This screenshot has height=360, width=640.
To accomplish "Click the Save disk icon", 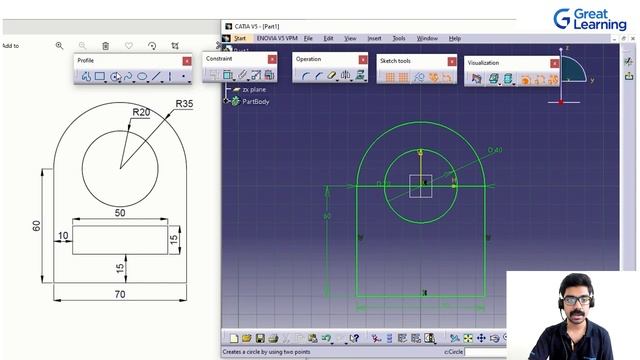I will pos(260,338).
